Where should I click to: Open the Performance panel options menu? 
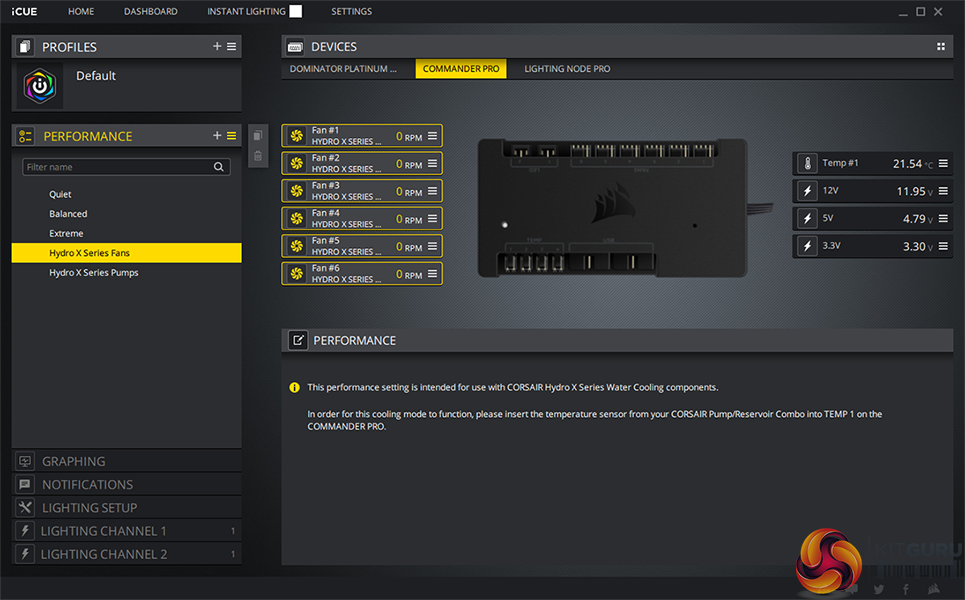(x=231, y=135)
